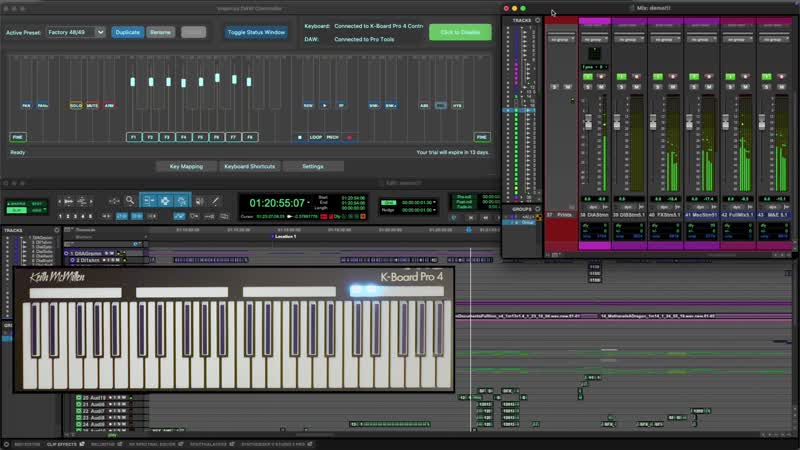Click the play arrow key label in controller

pyautogui.click(x=324, y=106)
